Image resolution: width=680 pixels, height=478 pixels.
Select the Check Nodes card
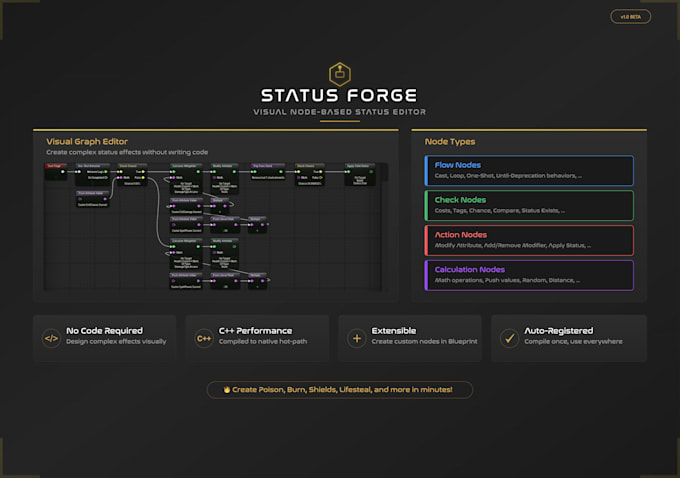(529, 205)
